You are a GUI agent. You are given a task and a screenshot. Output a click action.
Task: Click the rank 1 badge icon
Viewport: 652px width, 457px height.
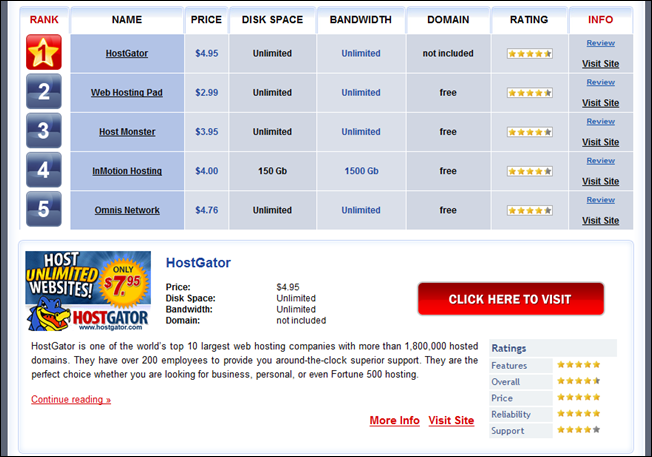[x=44, y=53]
